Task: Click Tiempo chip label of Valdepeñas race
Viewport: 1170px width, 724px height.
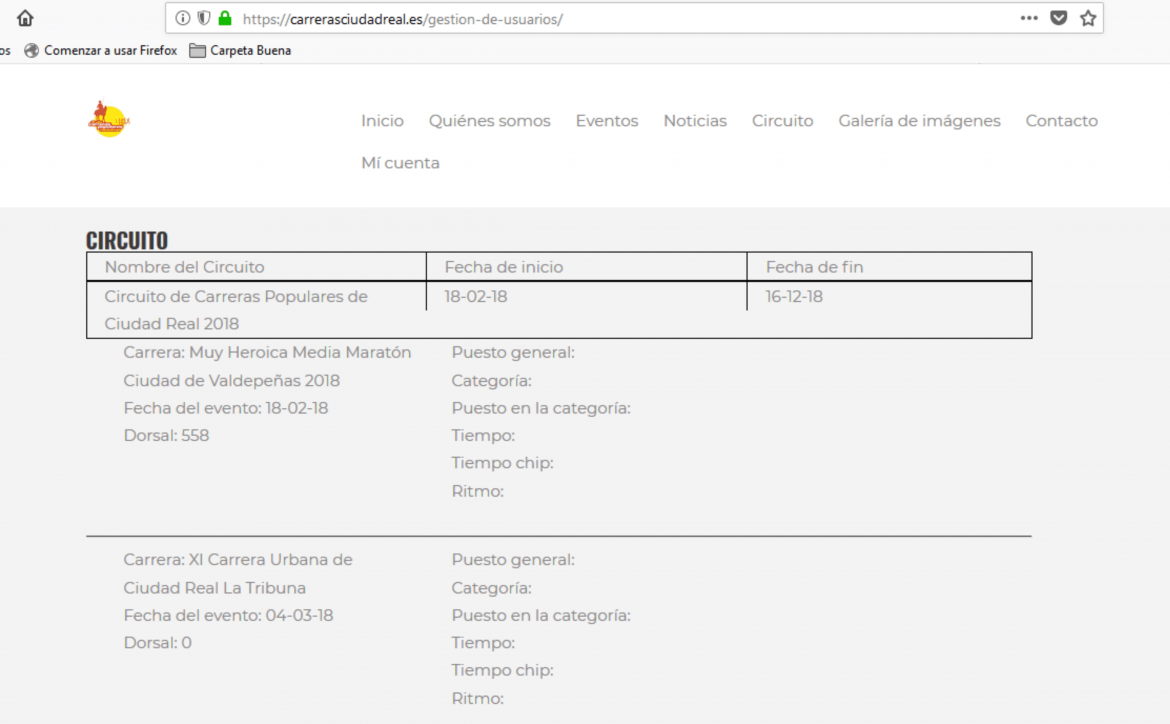Action: click(502, 464)
